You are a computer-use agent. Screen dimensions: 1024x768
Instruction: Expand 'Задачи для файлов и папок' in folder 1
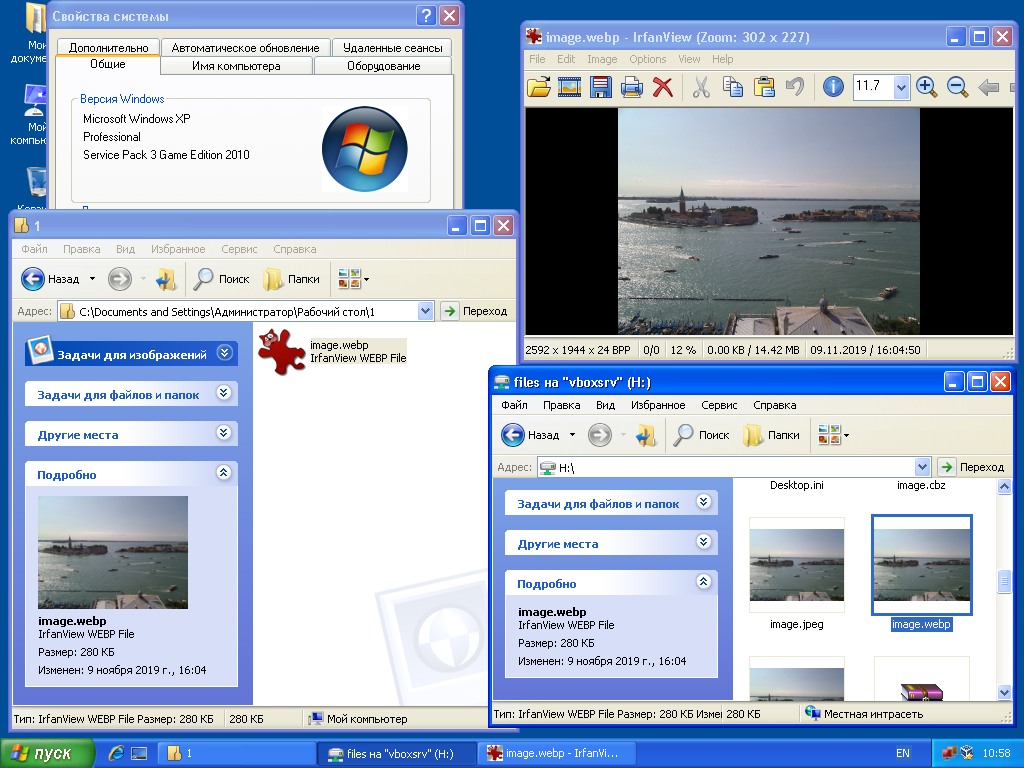click(224, 393)
